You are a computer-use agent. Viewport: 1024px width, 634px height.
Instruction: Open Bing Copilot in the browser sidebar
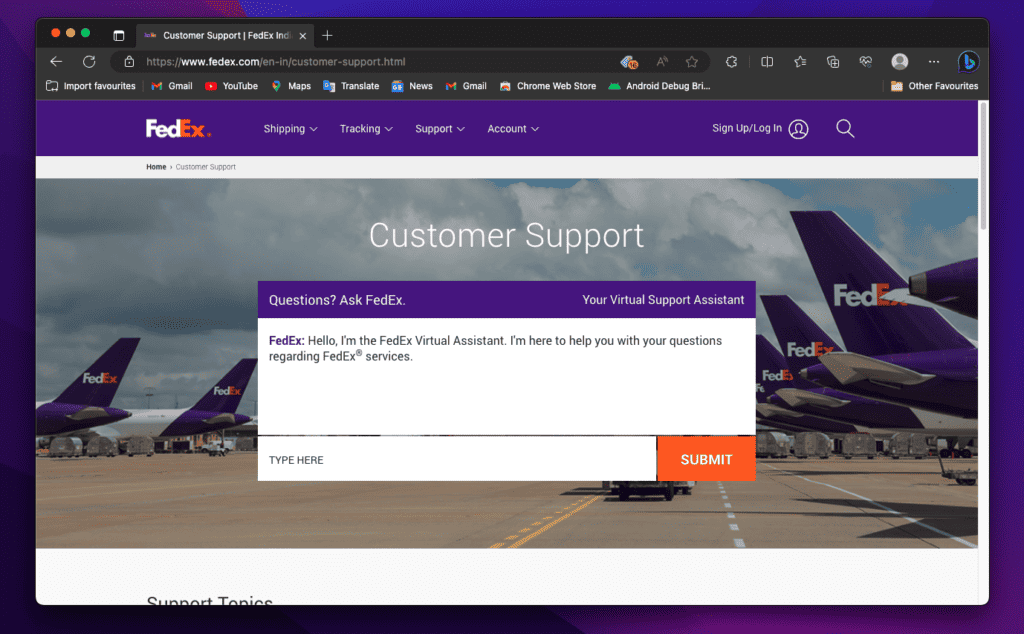pyautogui.click(x=967, y=62)
